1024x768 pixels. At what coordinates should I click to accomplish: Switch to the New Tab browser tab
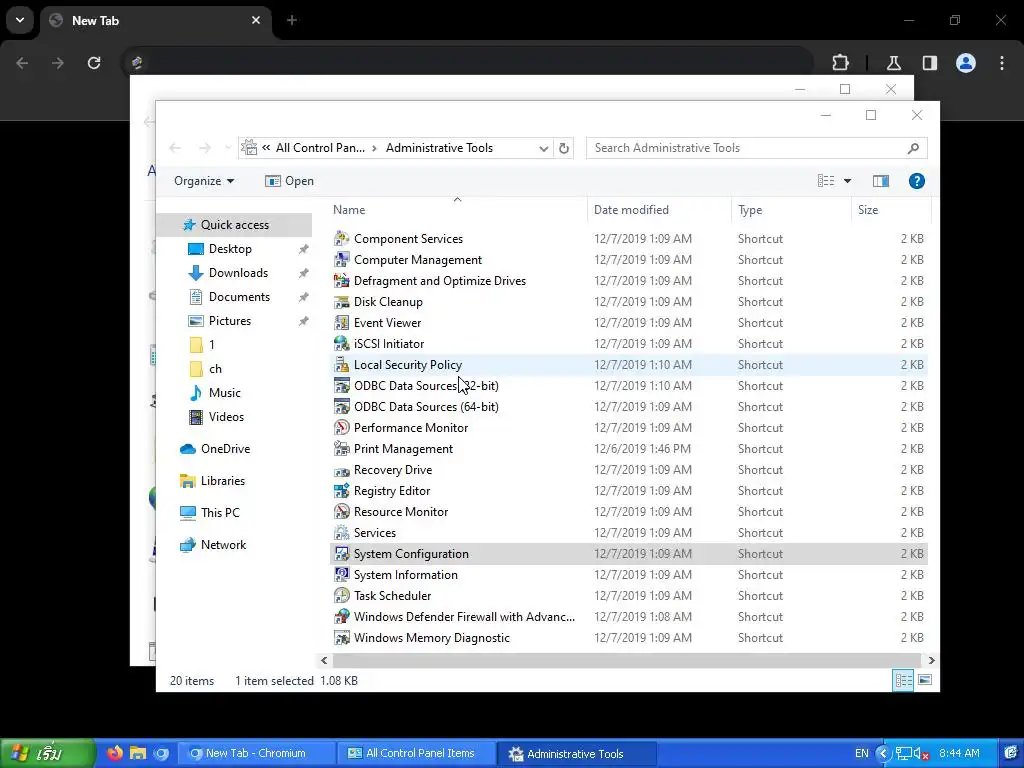tap(156, 20)
